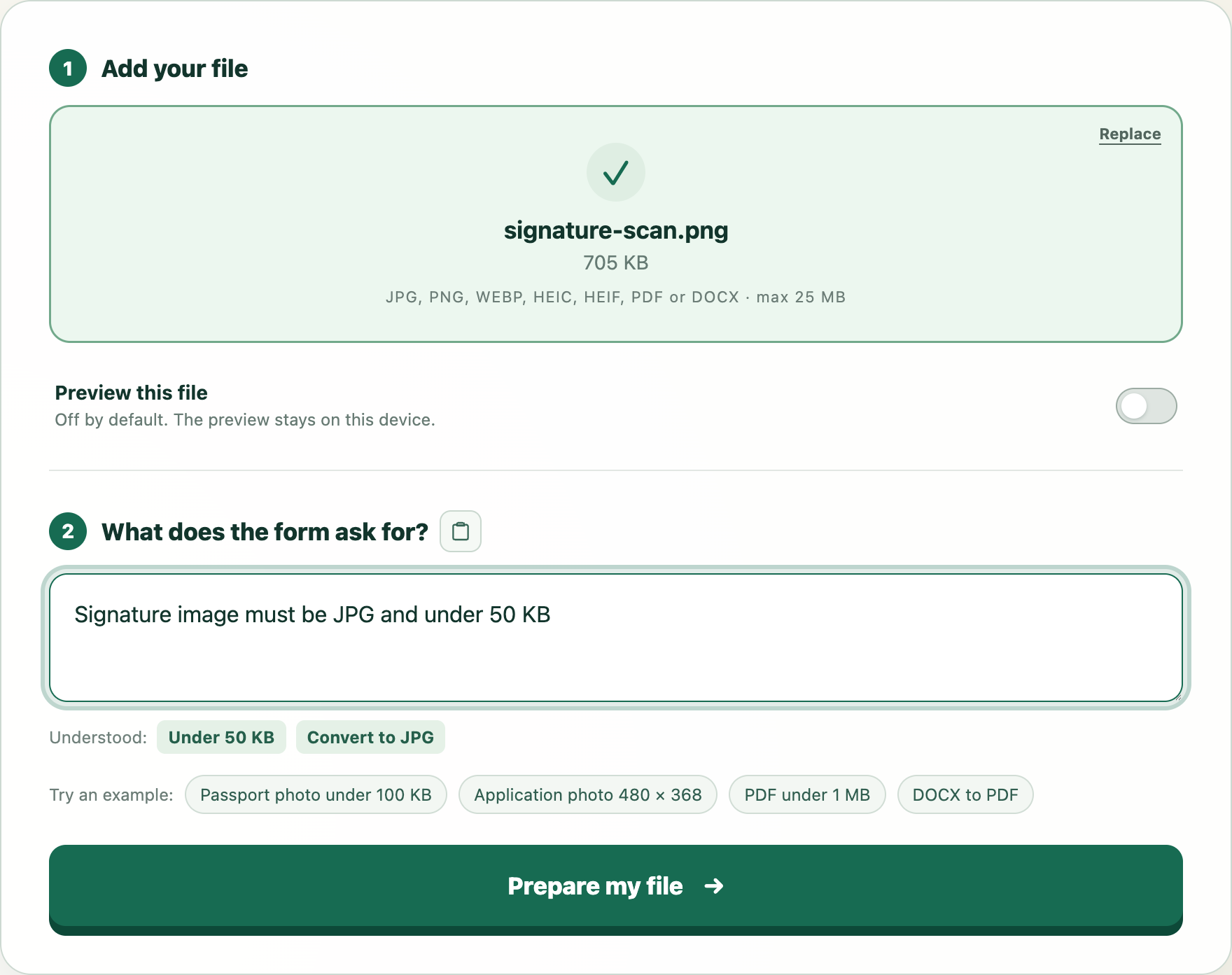Select the Application photo 480 × 368 example

(x=587, y=794)
